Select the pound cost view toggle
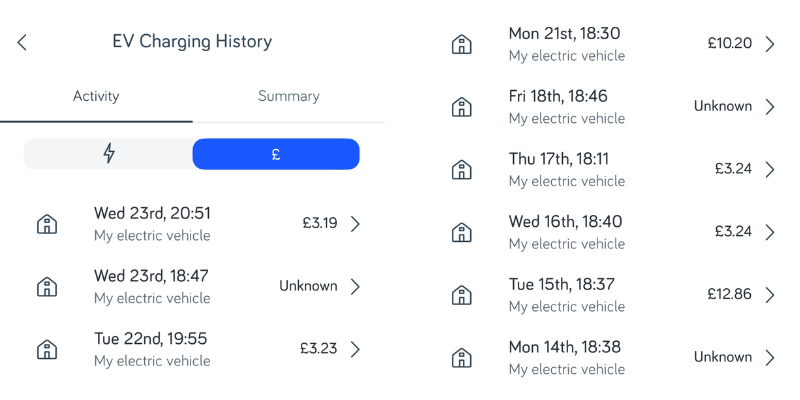The width and height of the screenshot is (800, 400). coord(276,154)
